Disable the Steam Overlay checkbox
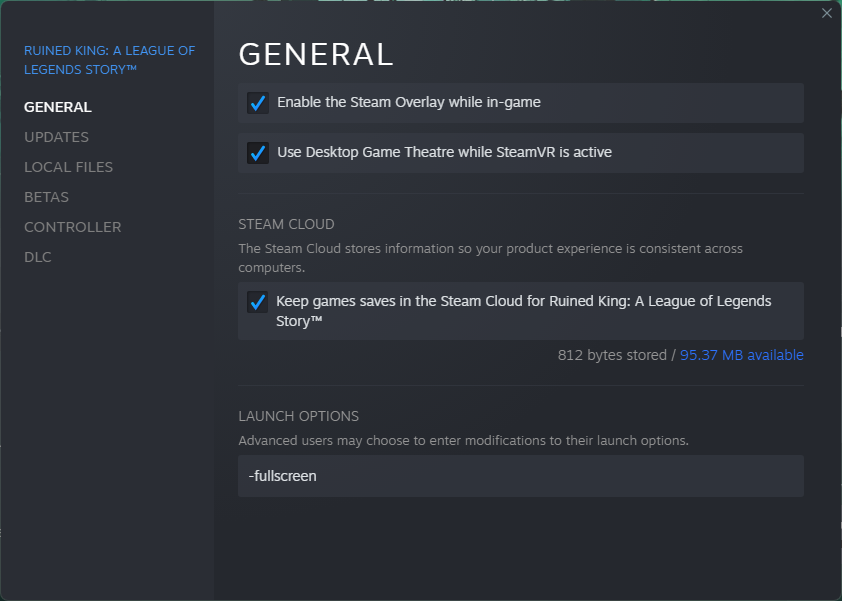 pos(258,102)
